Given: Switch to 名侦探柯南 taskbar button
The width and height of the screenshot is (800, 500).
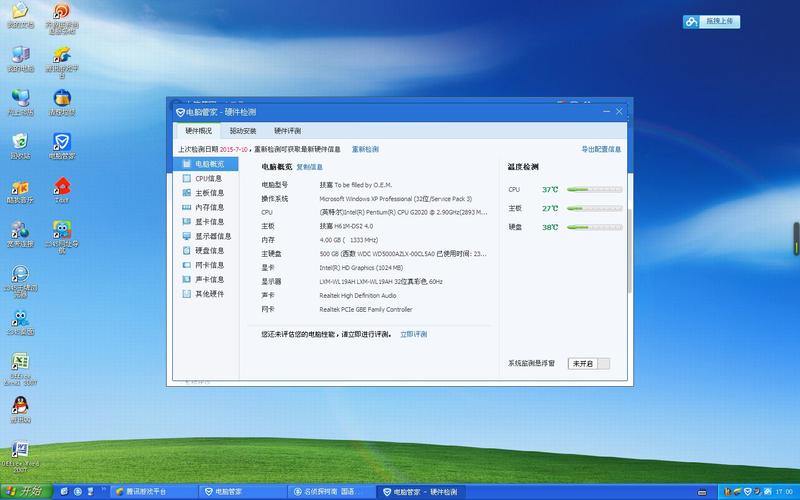Looking at the screenshot, I should tap(331, 492).
